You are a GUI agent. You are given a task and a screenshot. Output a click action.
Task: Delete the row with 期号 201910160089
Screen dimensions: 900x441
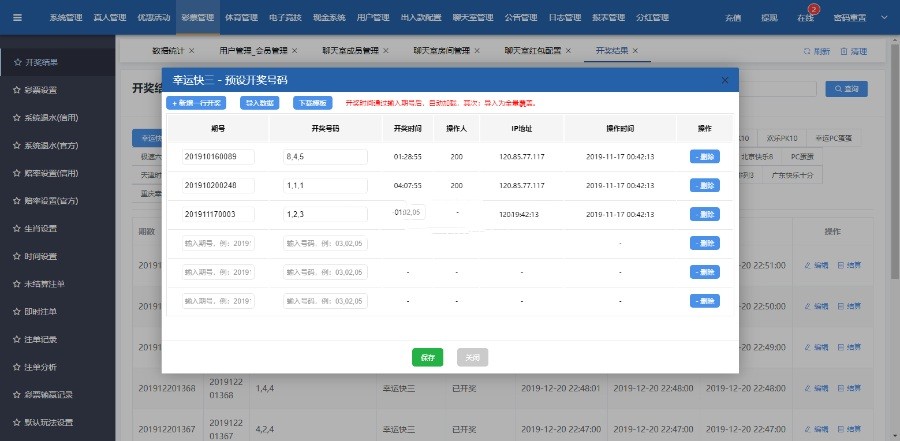(704, 157)
